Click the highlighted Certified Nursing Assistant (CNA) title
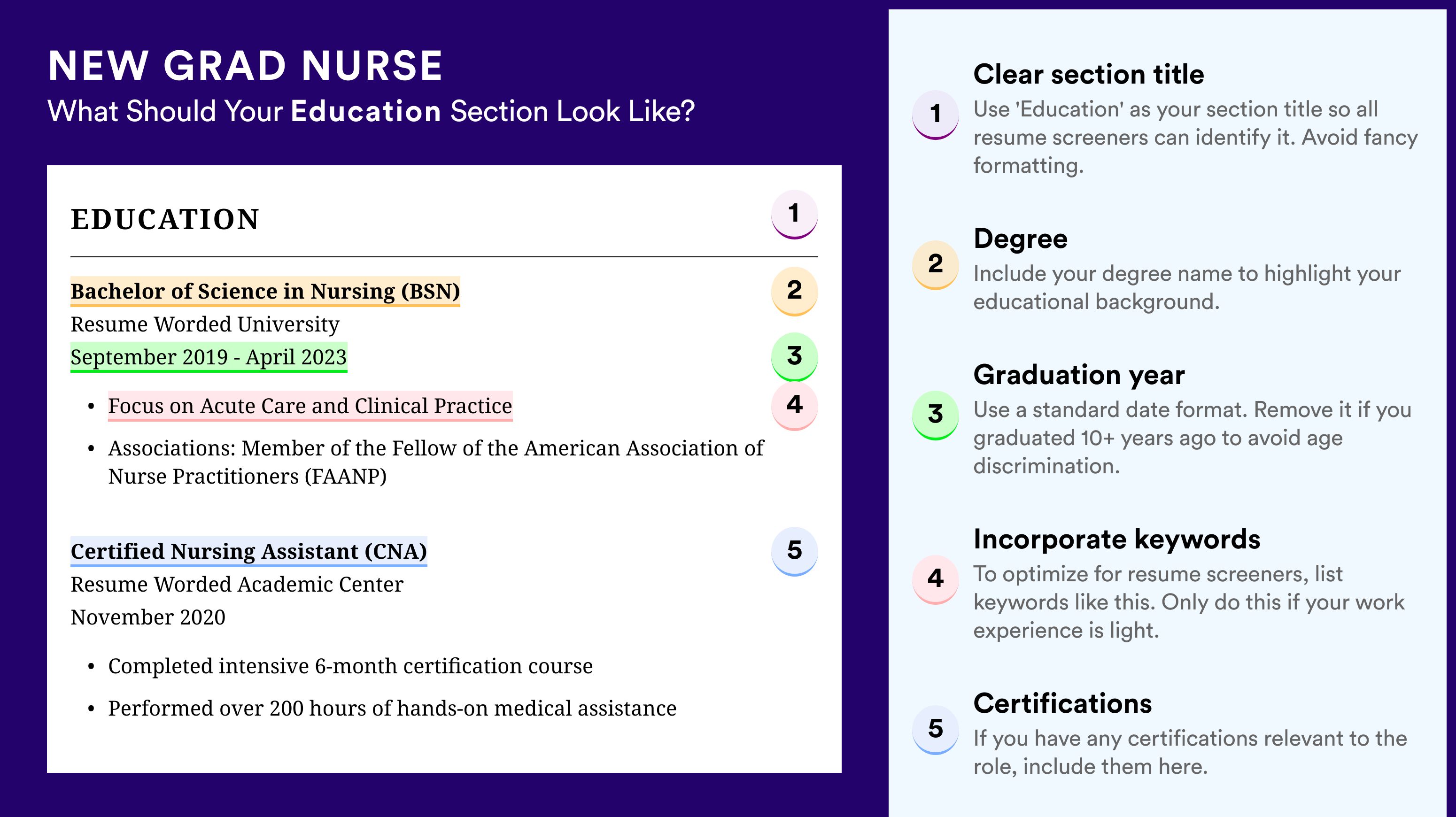Image resolution: width=1456 pixels, height=817 pixels. (x=249, y=551)
